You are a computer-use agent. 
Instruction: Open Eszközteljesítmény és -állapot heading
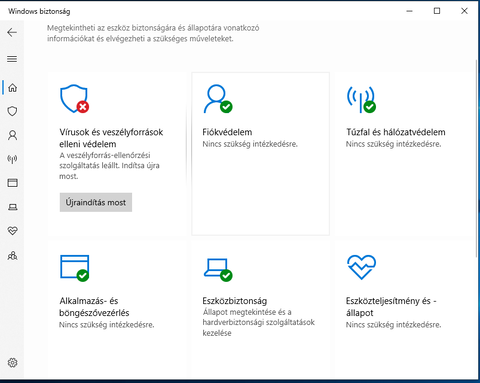pyautogui.click(x=391, y=307)
